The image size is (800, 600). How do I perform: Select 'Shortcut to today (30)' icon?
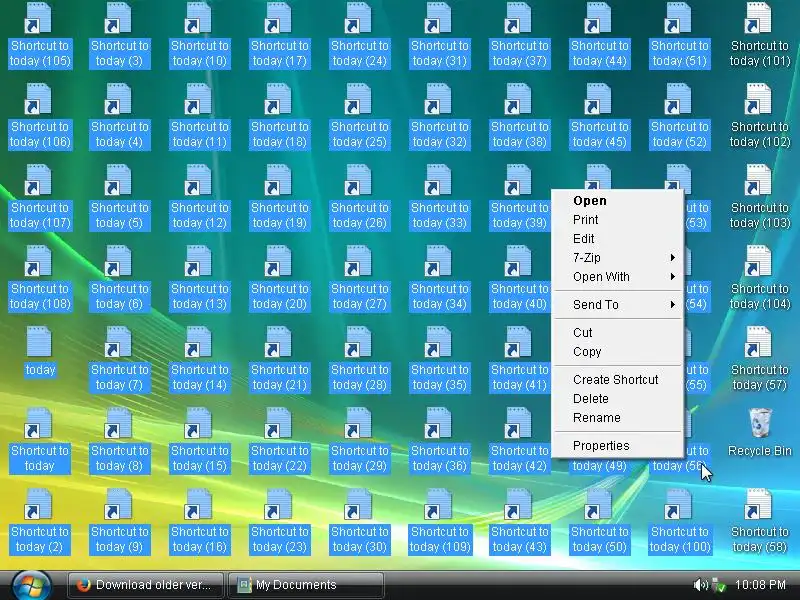[x=360, y=522]
